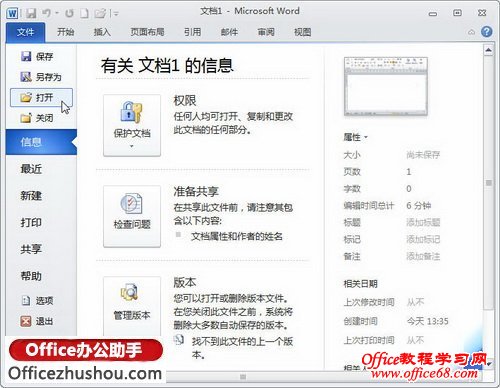Click the horizontal scrollbar thumb at bottom
The height and width of the screenshot is (388, 500).
243,377
